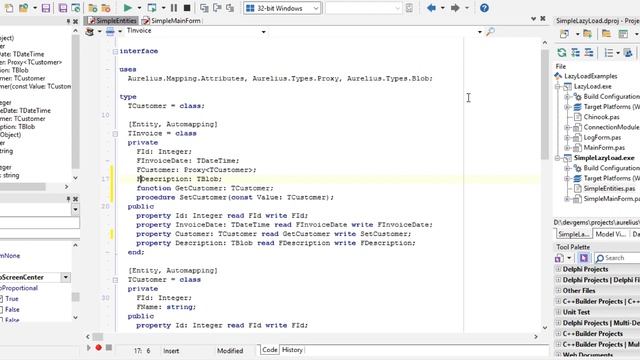Click the macro stop square button
Image resolution: width=640 pixels, height=360 pixels.
pyautogui.click(x=109, y=347)
